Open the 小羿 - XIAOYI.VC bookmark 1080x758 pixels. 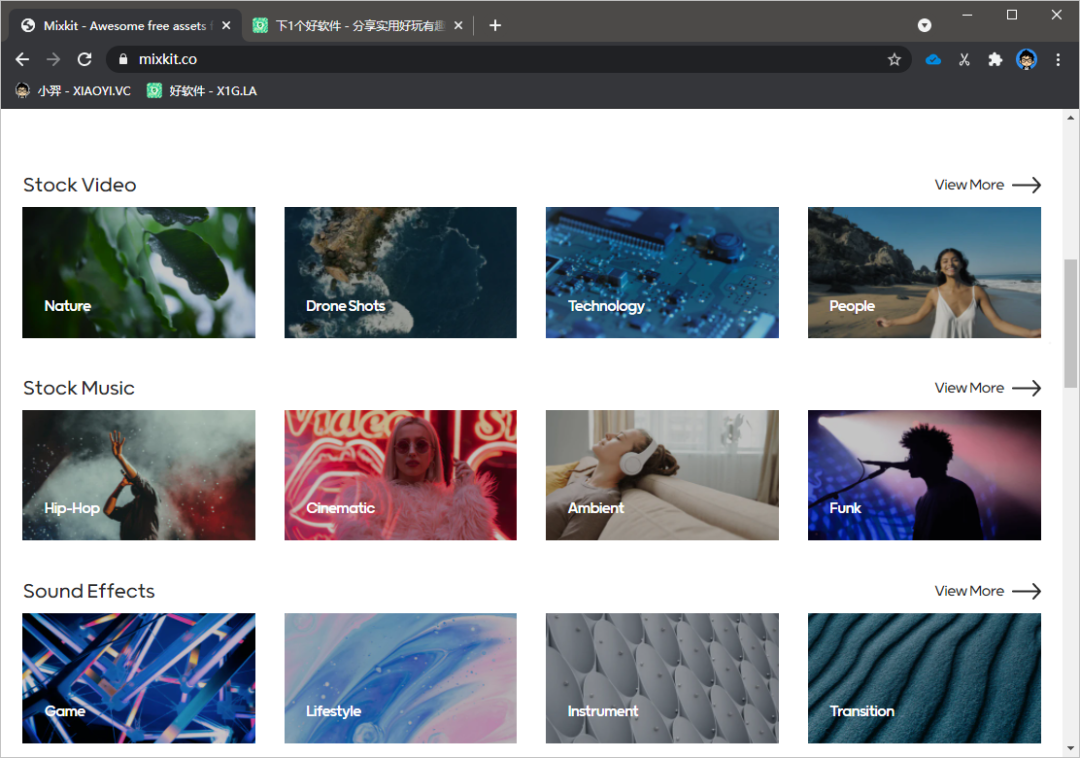[x=73, y=91]
